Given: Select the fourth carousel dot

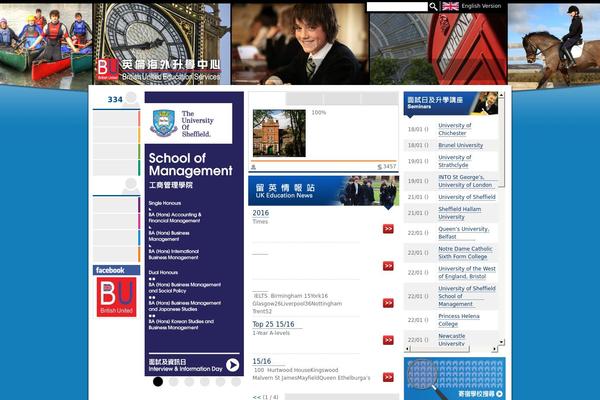Looking at the screenshot, I should pos(205,382).
